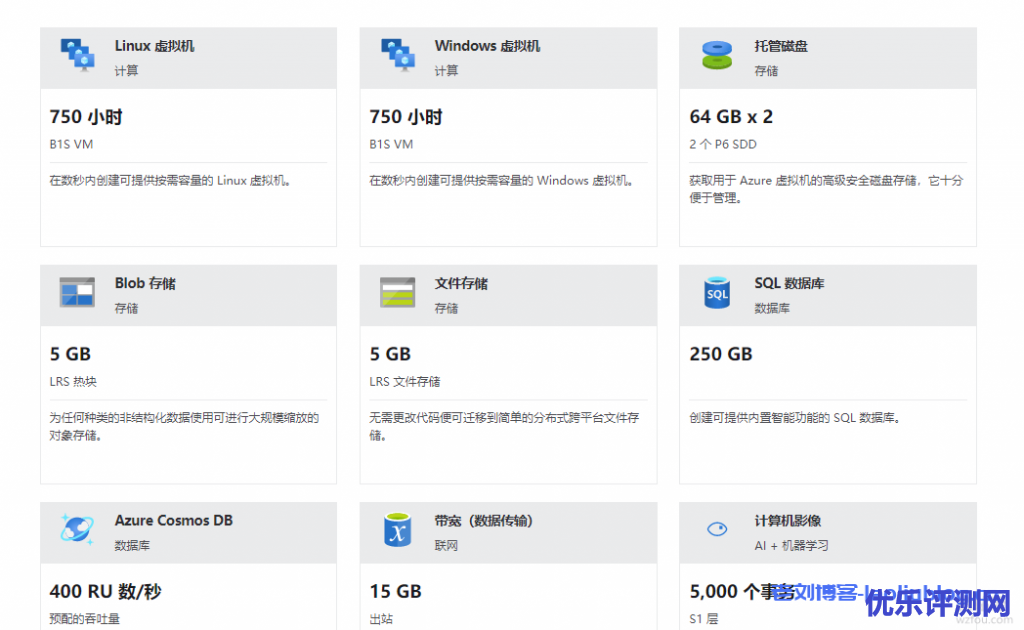This screenshot has width=1024, height=630.
Task: Click the 托管磁盘 card title
Action: [x=781, y=46]
